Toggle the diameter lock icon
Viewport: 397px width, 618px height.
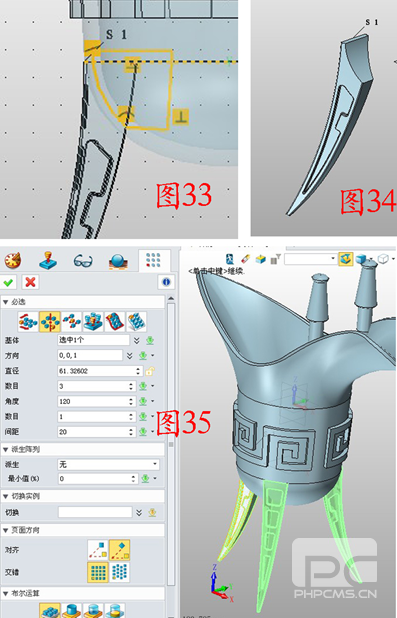[149, 371]
